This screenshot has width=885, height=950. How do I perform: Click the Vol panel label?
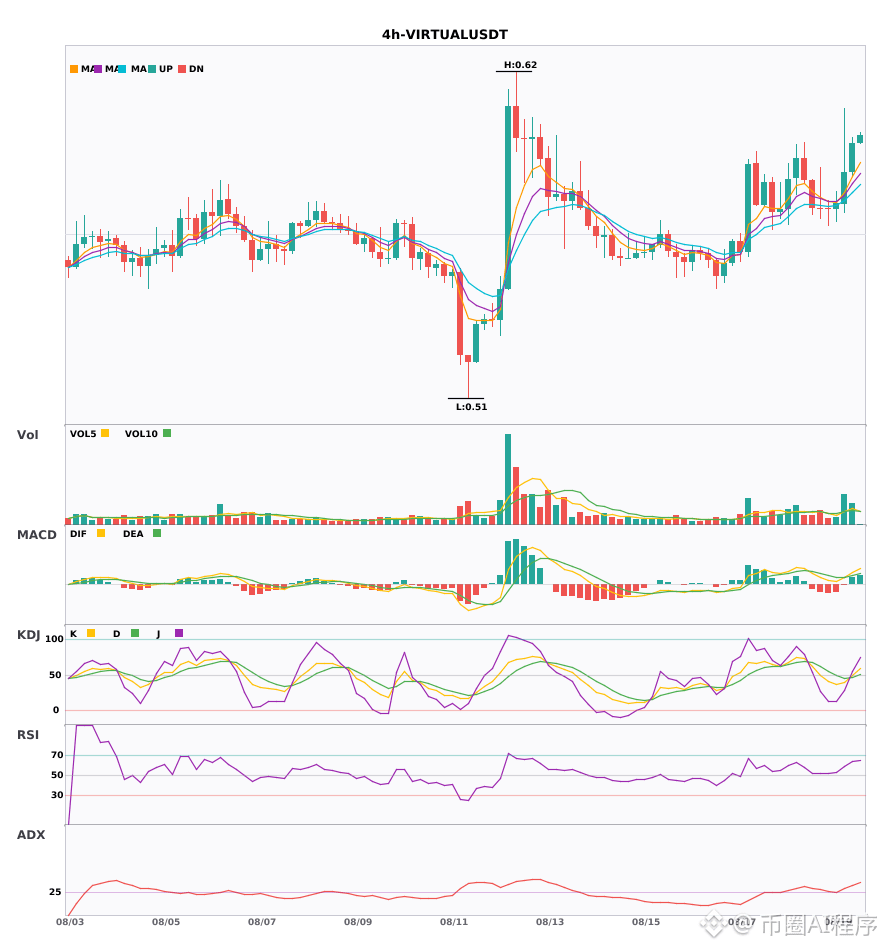27,434
